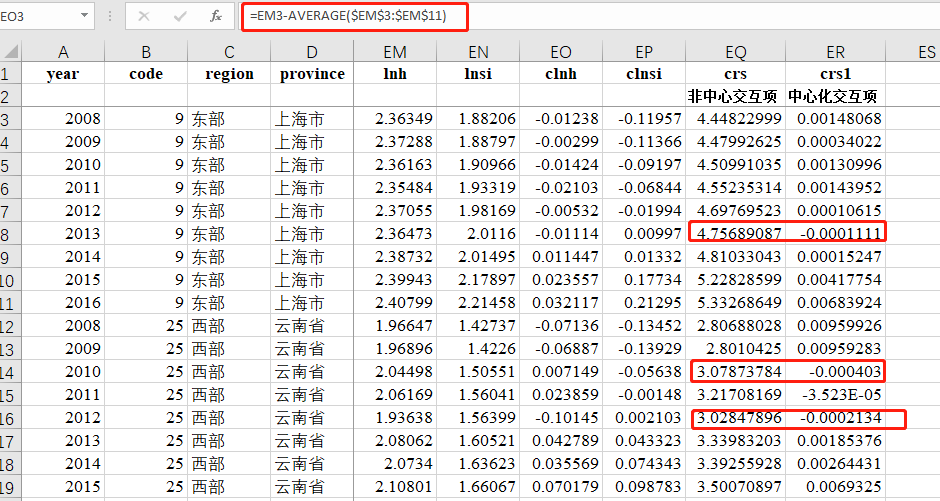Image resolution: width=940 pixels, height=501 pixels.
Task: Click the 'province' header cell
Action: (312, 73)
